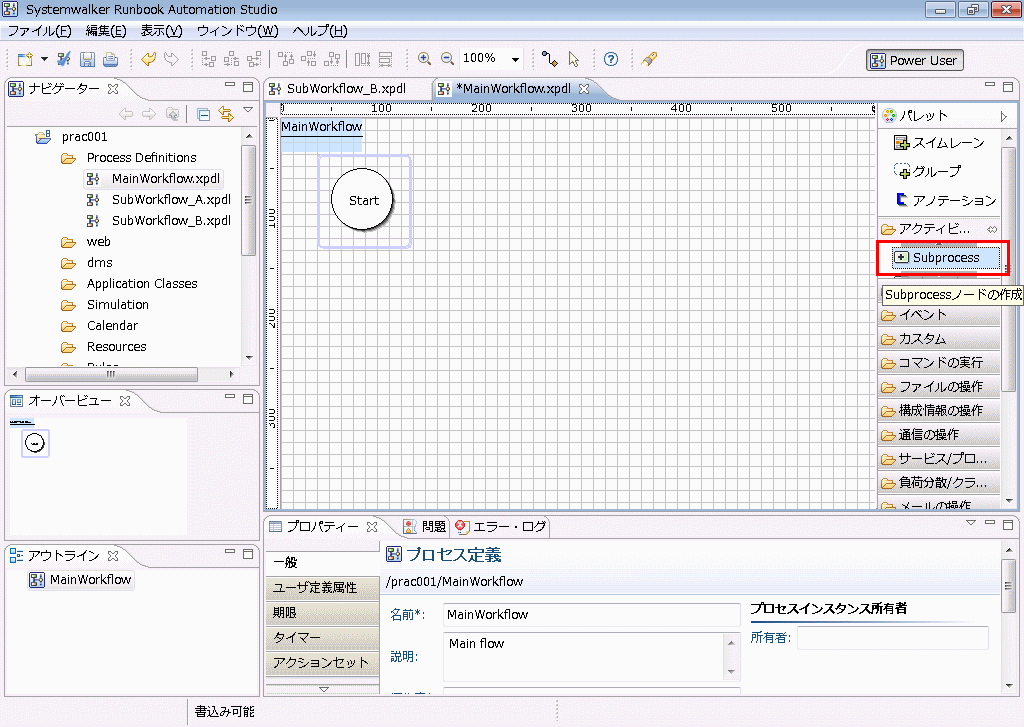Click the Print icon in toolbar
Viewport: 1024px width, 727px height.
[111, 59]
